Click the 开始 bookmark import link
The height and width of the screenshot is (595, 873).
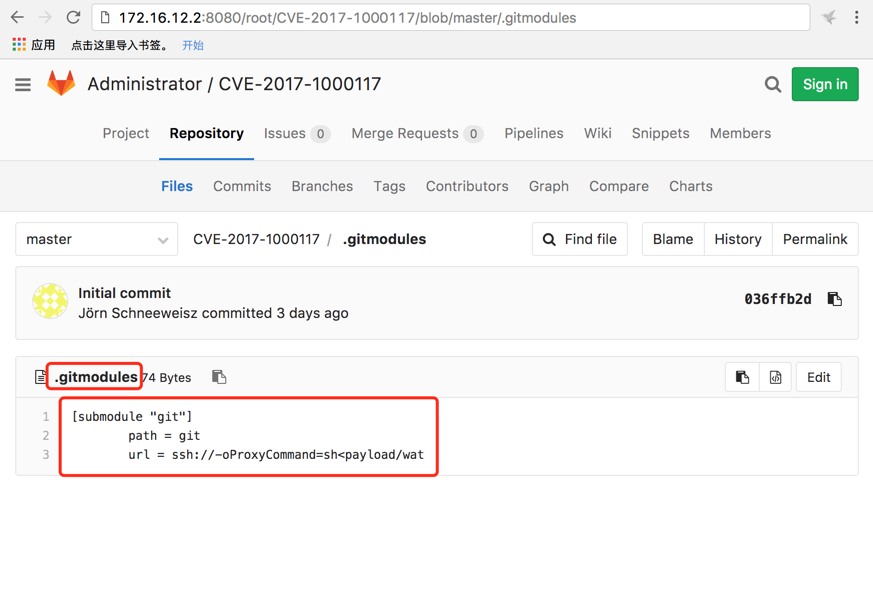click(193, 45)
